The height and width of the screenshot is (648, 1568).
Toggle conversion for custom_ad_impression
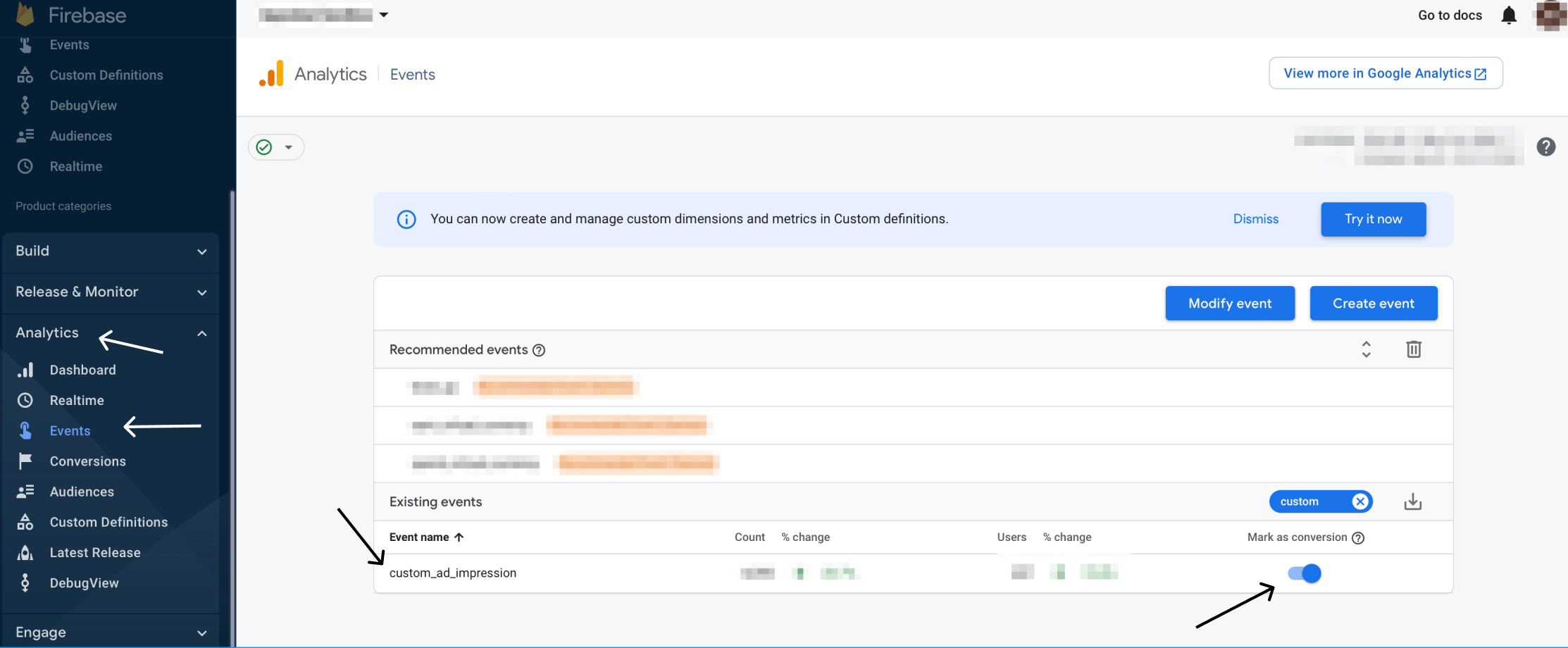[1304, 573]
